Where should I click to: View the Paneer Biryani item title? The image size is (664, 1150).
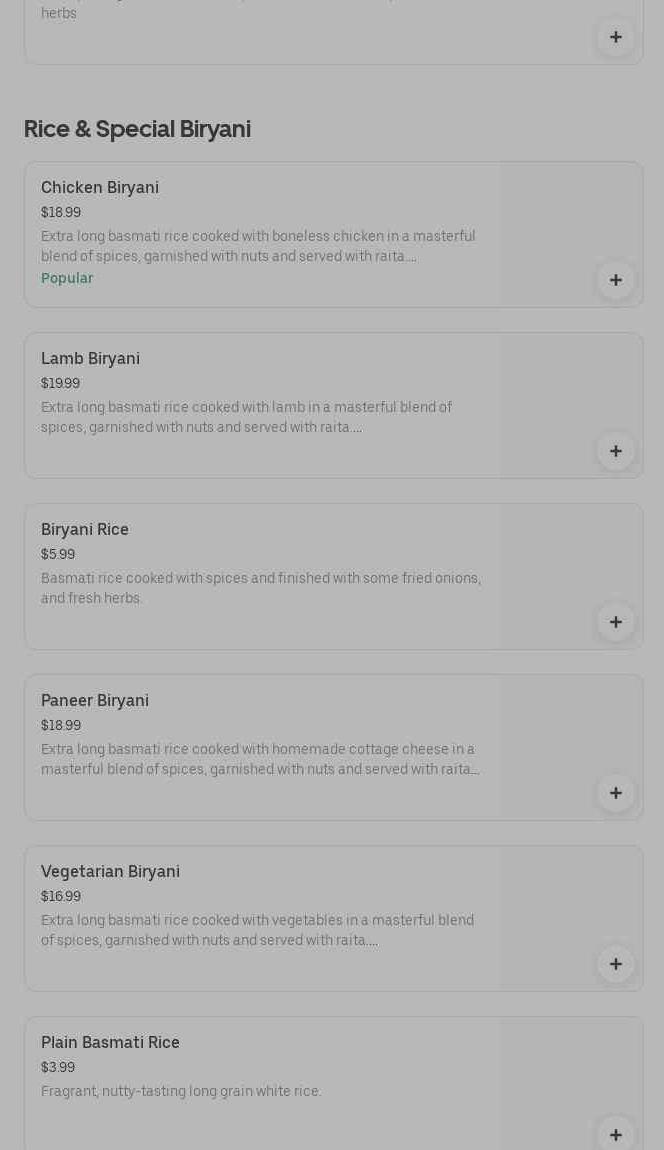95,701
